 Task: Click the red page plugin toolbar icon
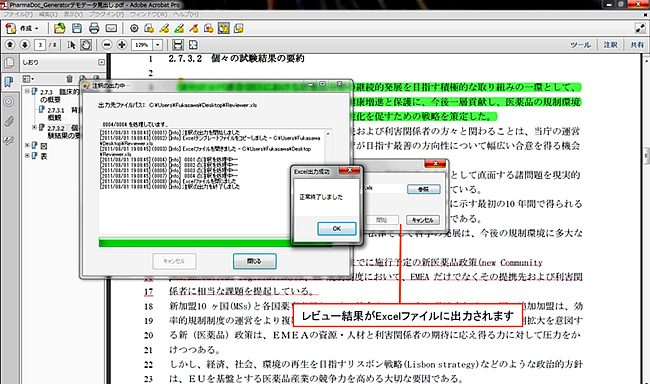click(x=209, y=28)
